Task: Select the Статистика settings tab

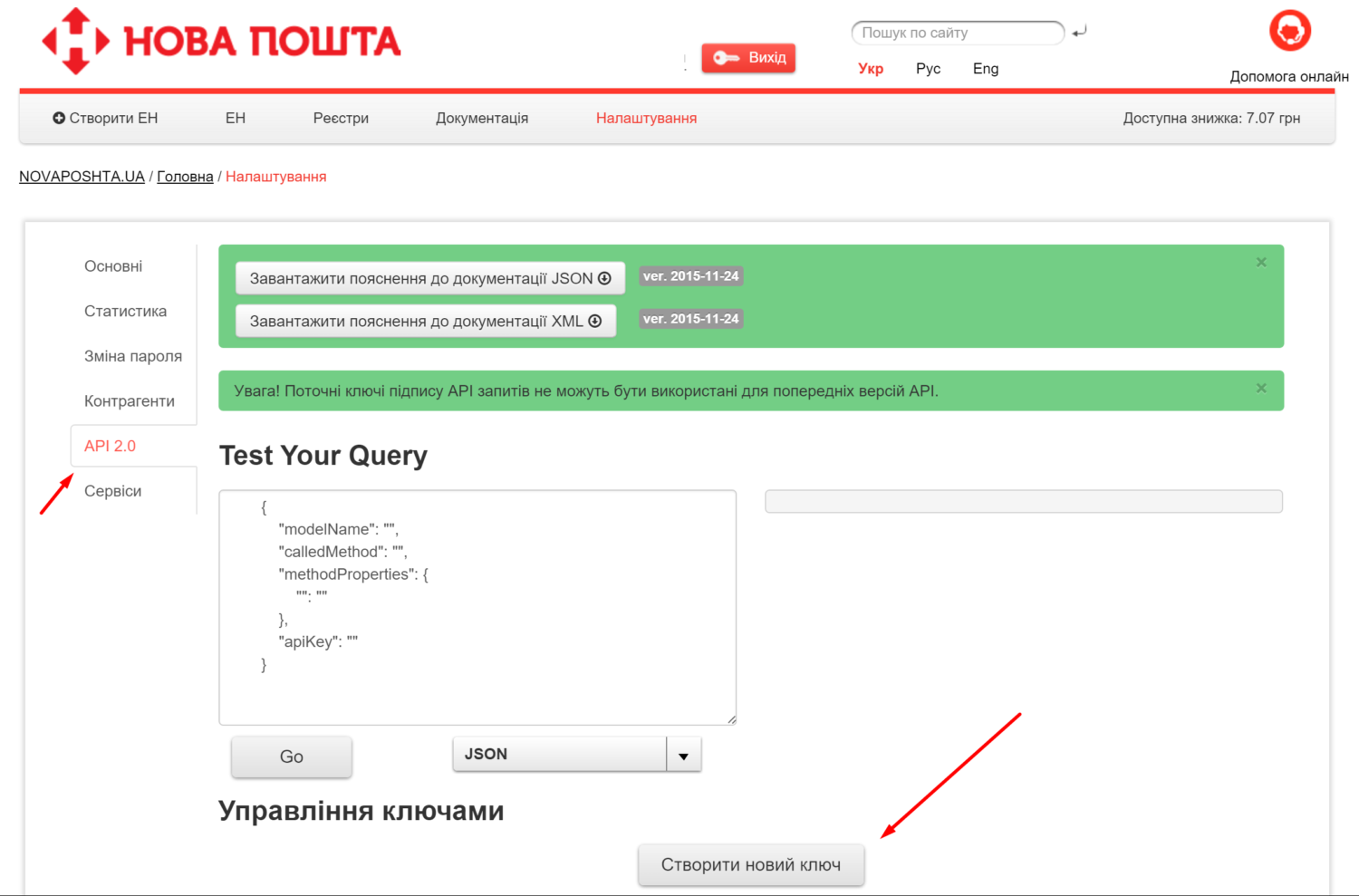Action: pyautogui.click(x=125, y=311)
